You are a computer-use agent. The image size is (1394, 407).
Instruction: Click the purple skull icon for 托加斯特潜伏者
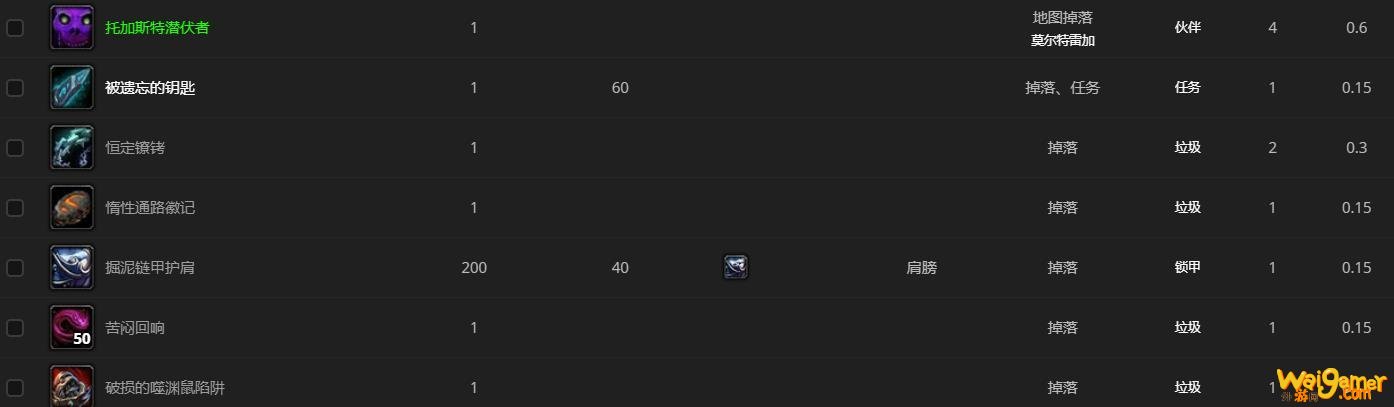72,28
